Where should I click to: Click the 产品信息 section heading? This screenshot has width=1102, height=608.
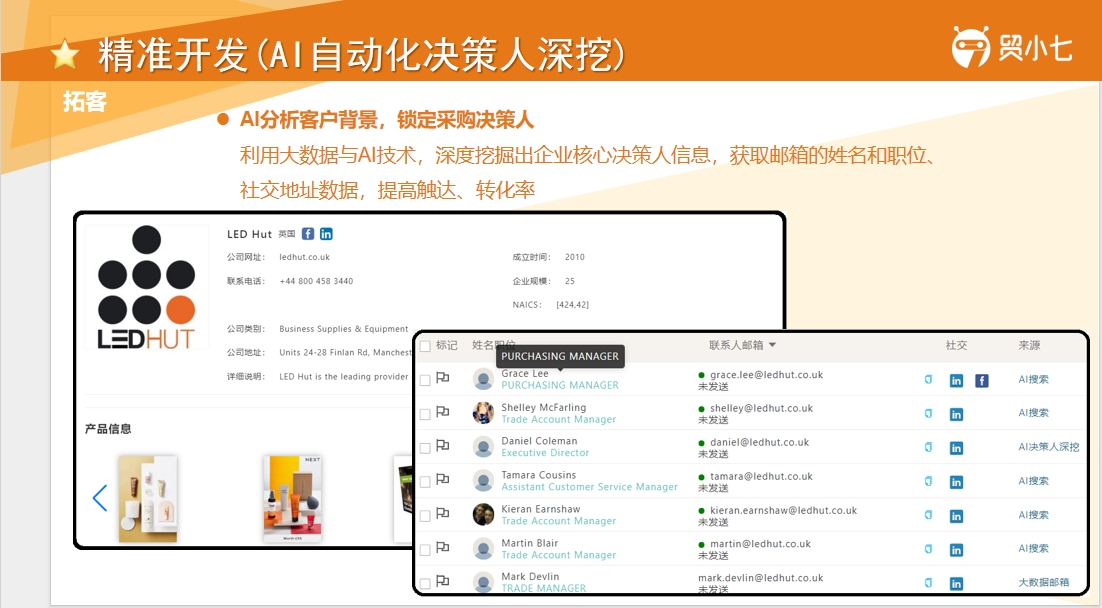coord(108,429)
